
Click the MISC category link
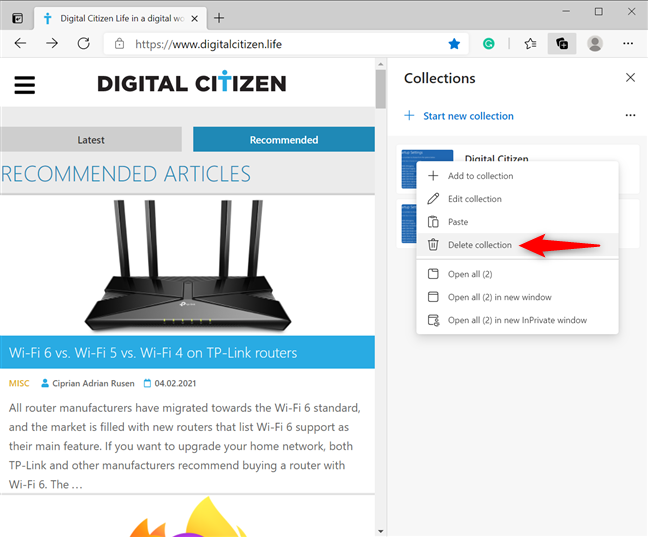[x=19, y=383]
